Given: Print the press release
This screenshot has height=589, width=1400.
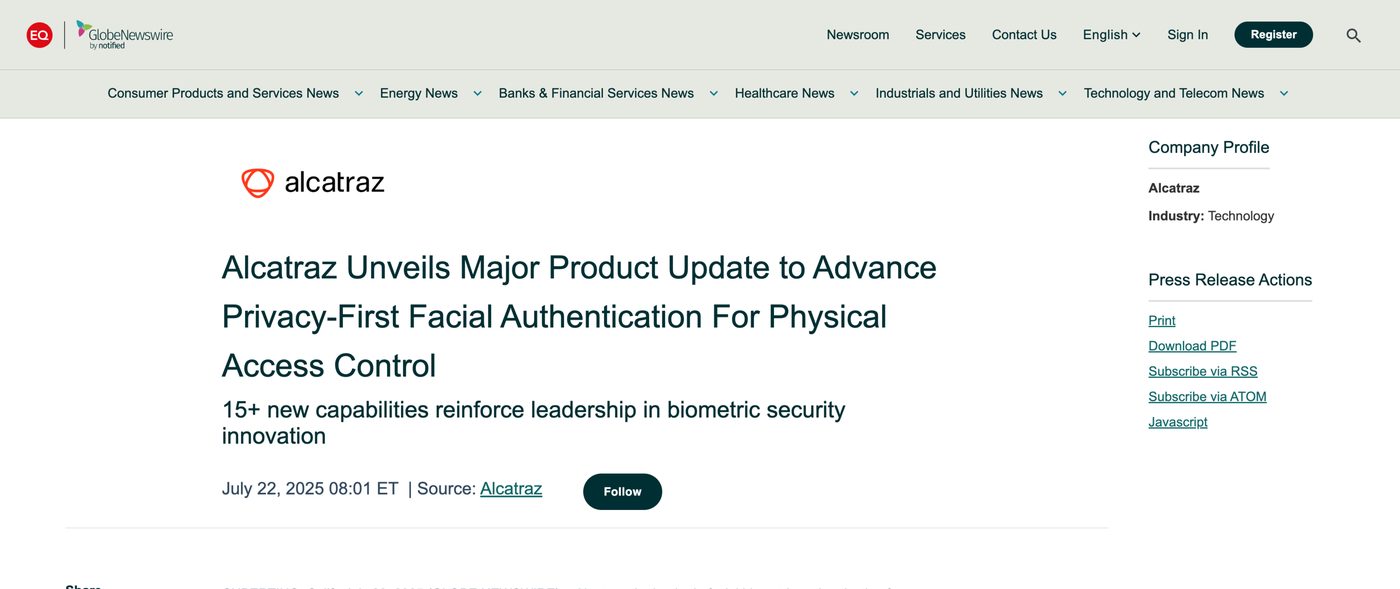Looking at the screenshot, I should point(1161,321).
